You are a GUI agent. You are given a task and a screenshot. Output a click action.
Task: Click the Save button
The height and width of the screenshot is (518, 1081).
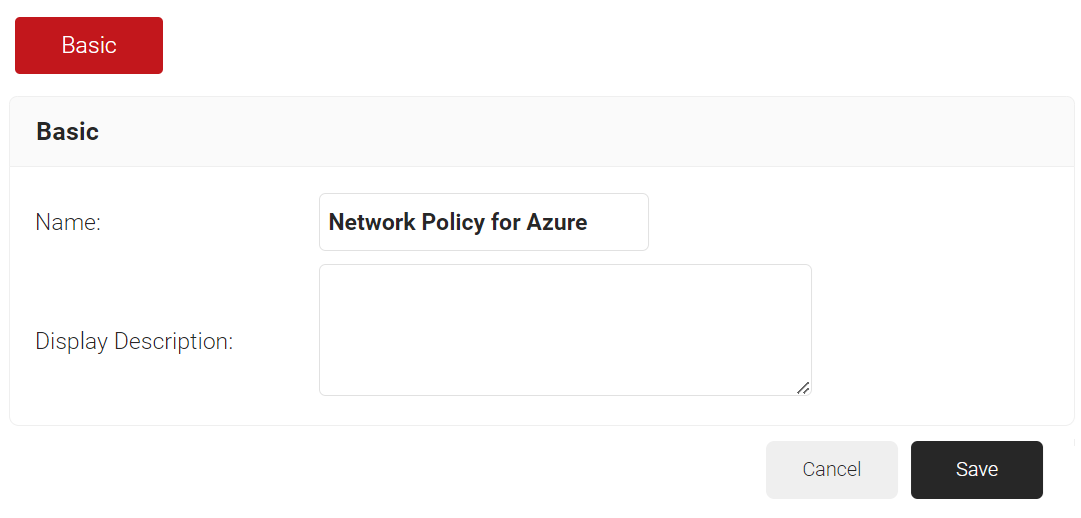tap(976, 469)
